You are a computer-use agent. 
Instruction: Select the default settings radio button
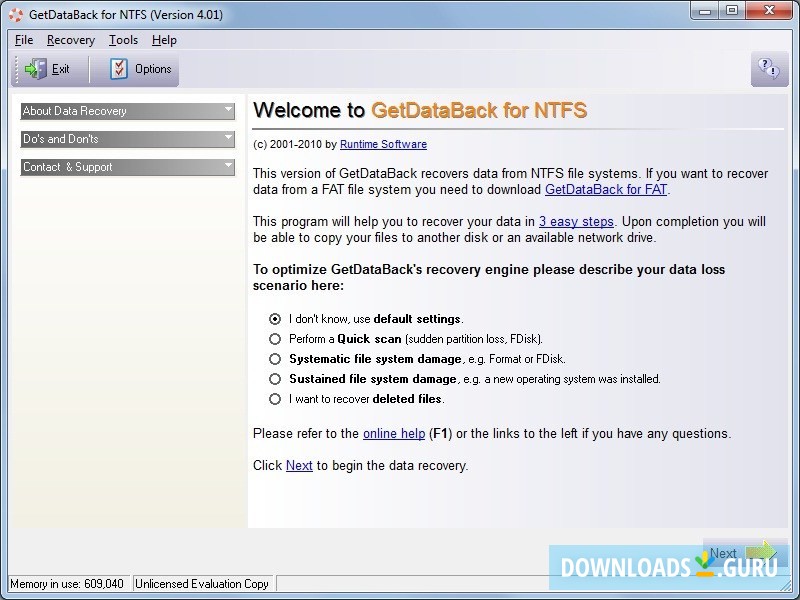click(274, 318)
